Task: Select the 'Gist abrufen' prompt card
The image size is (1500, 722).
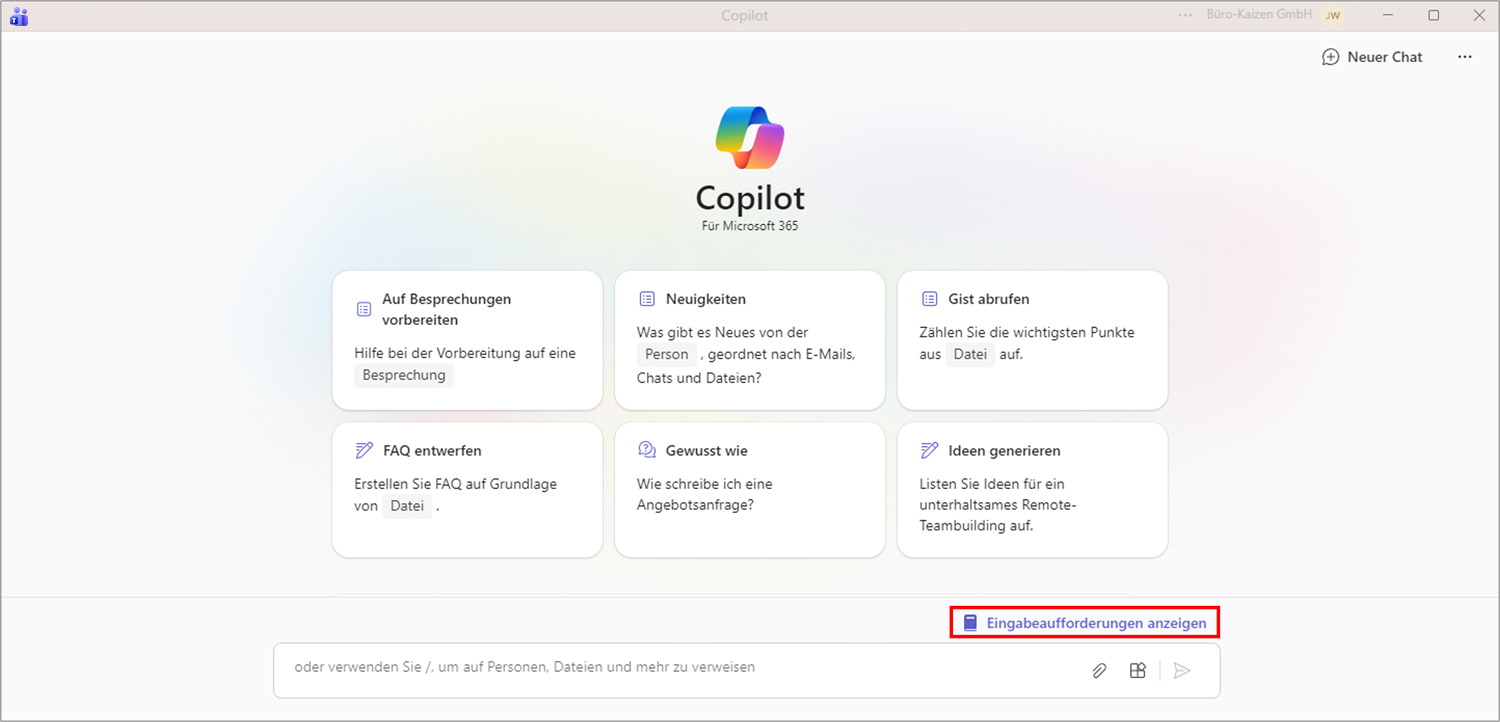Action: coord(1032,340)
